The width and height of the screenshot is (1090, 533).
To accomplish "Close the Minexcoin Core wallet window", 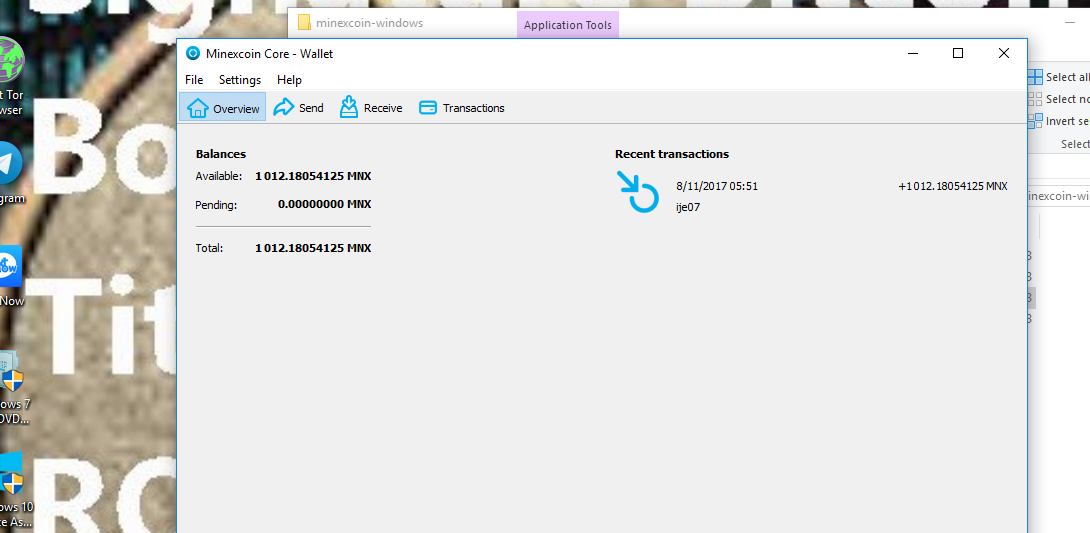I will tap(1004, 54).
